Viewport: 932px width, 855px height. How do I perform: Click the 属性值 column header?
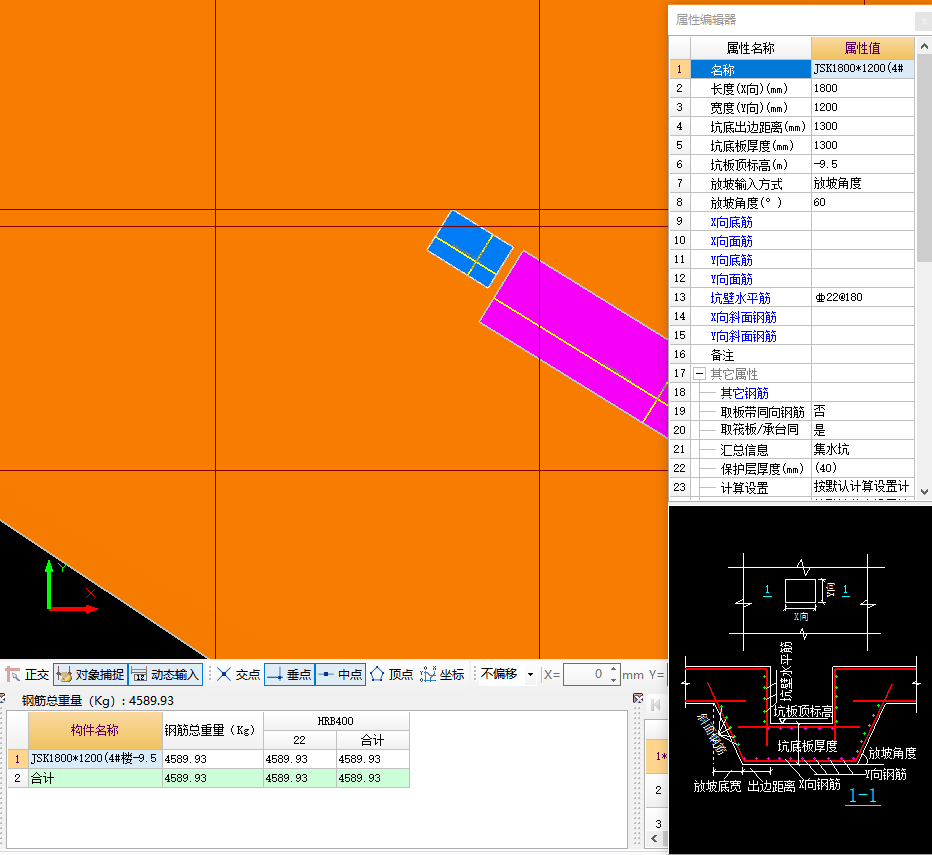(862, 48)
